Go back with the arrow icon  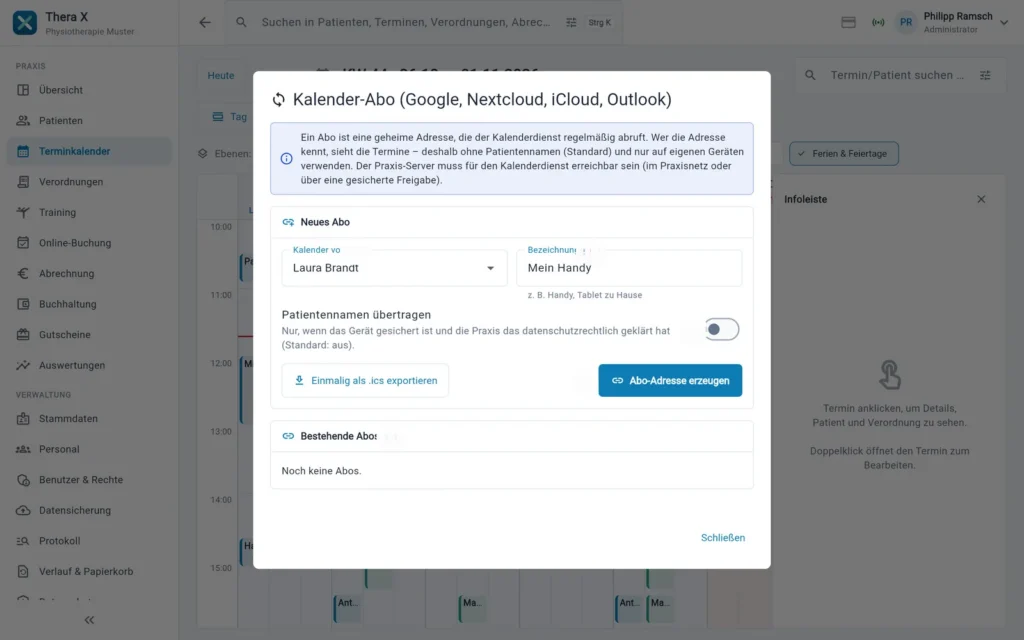[x=205, y=22]
